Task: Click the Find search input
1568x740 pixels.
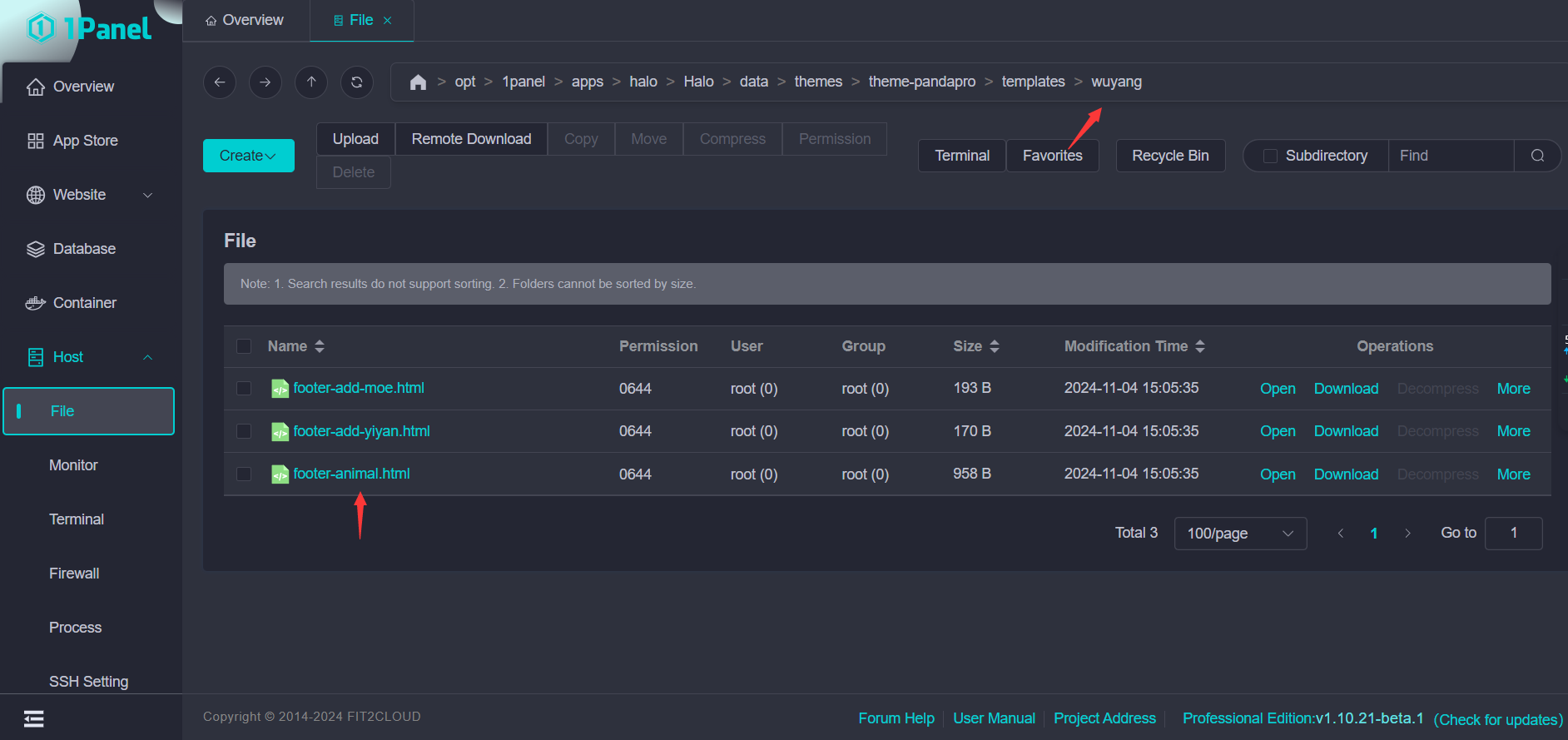Action: coord(1451,156)
